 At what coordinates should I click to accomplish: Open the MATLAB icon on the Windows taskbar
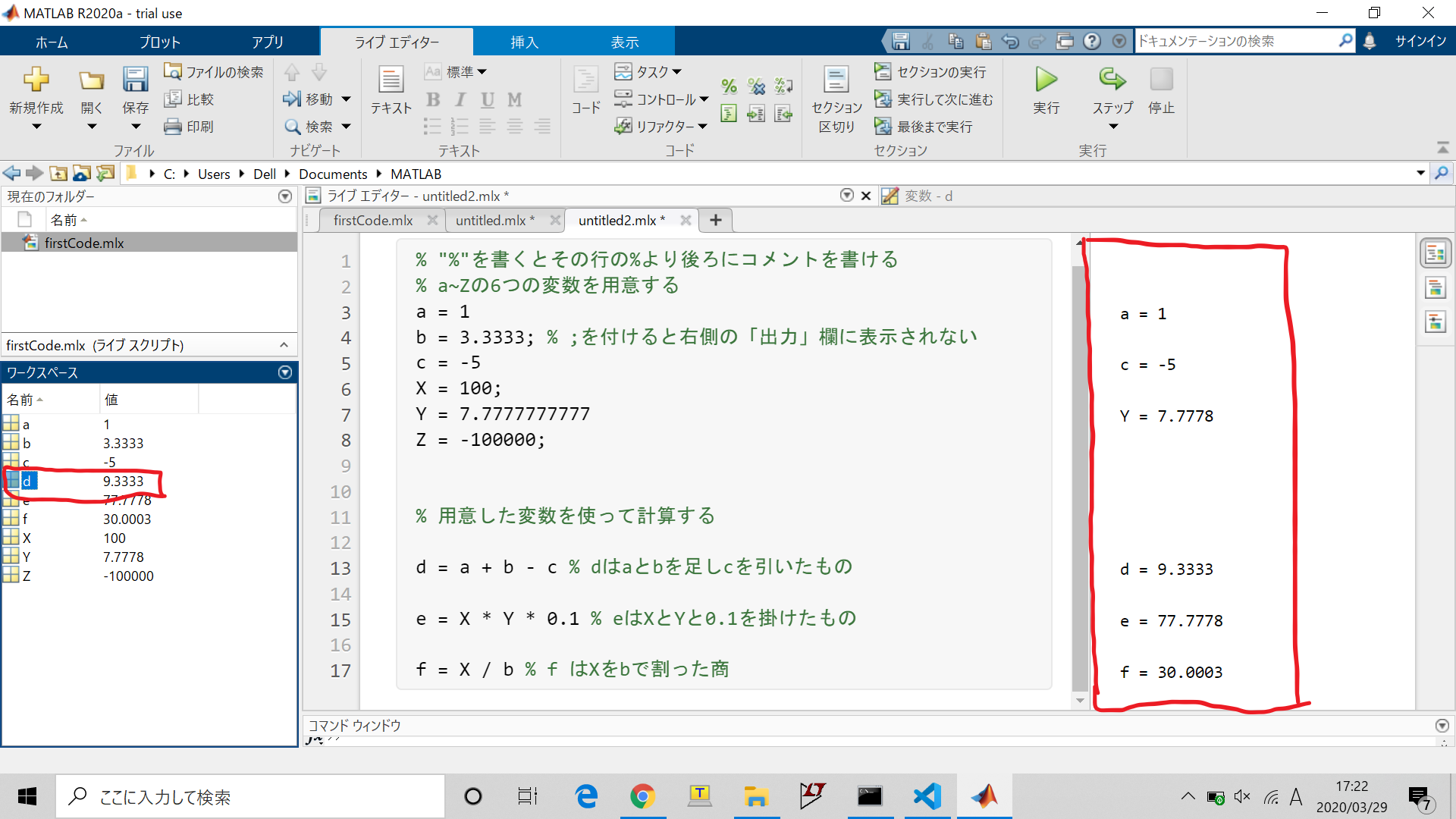(984, 796)
